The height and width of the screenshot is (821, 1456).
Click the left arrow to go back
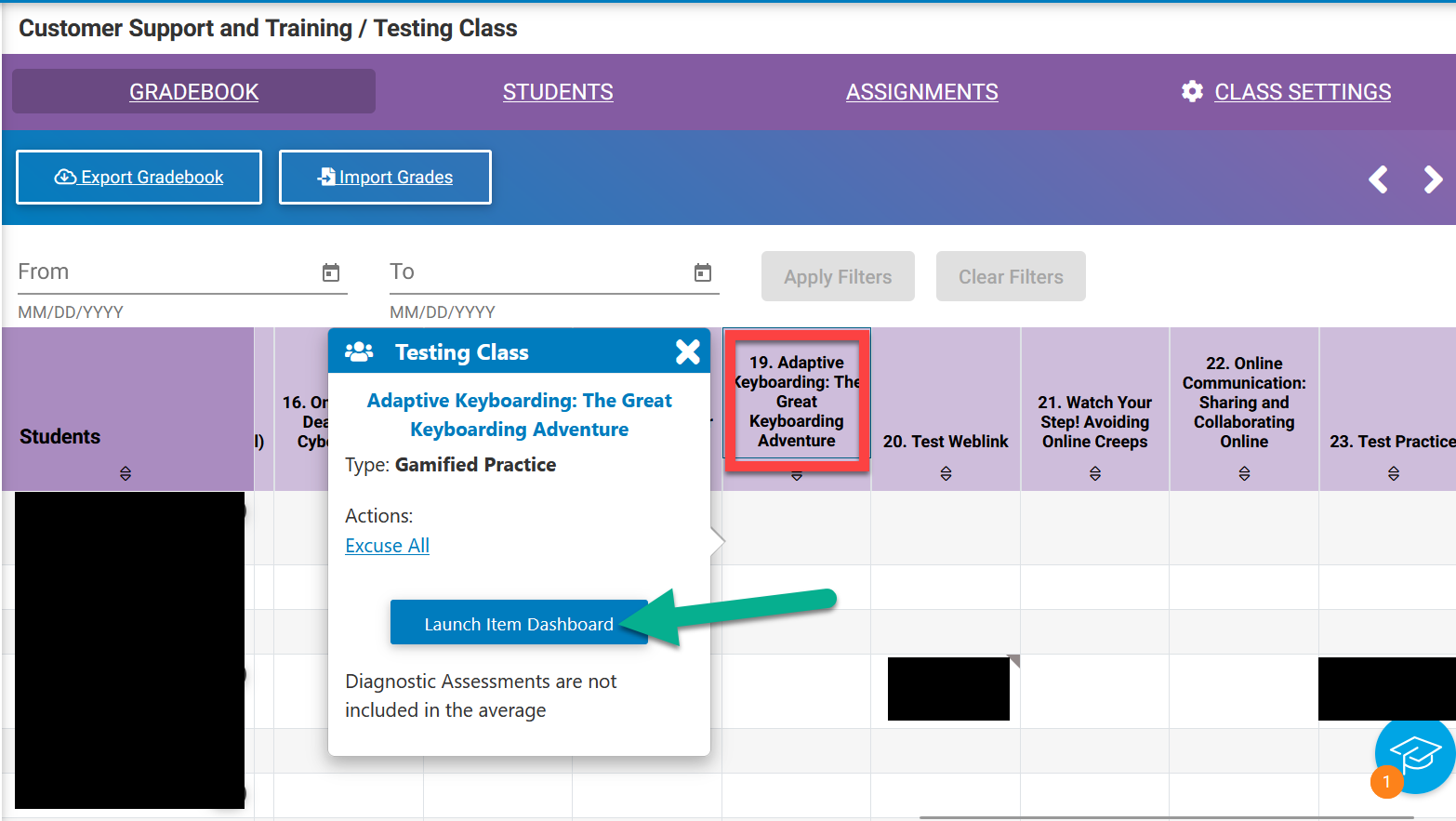(x=1379, y=179)
